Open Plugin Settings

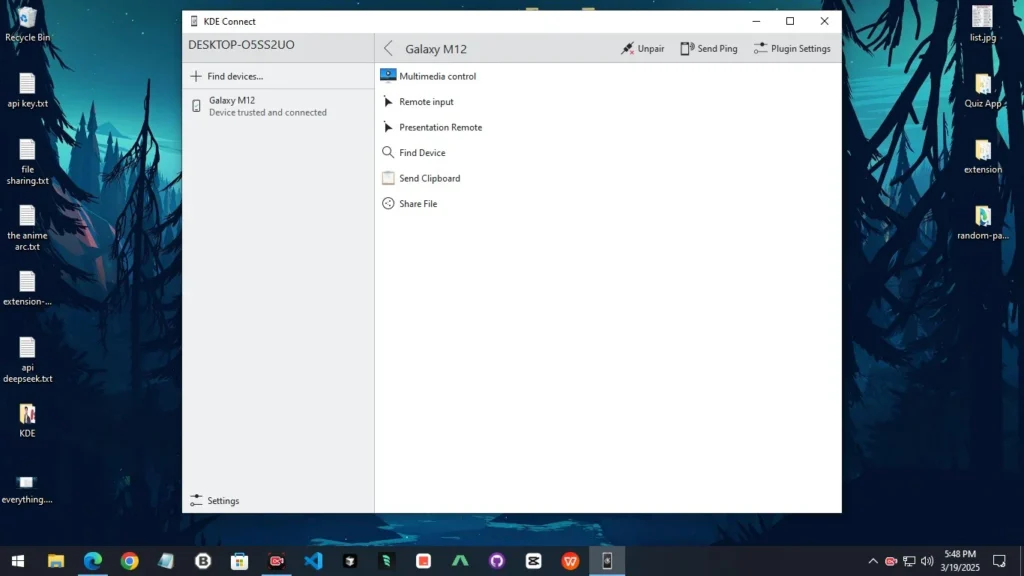(792, 48)
